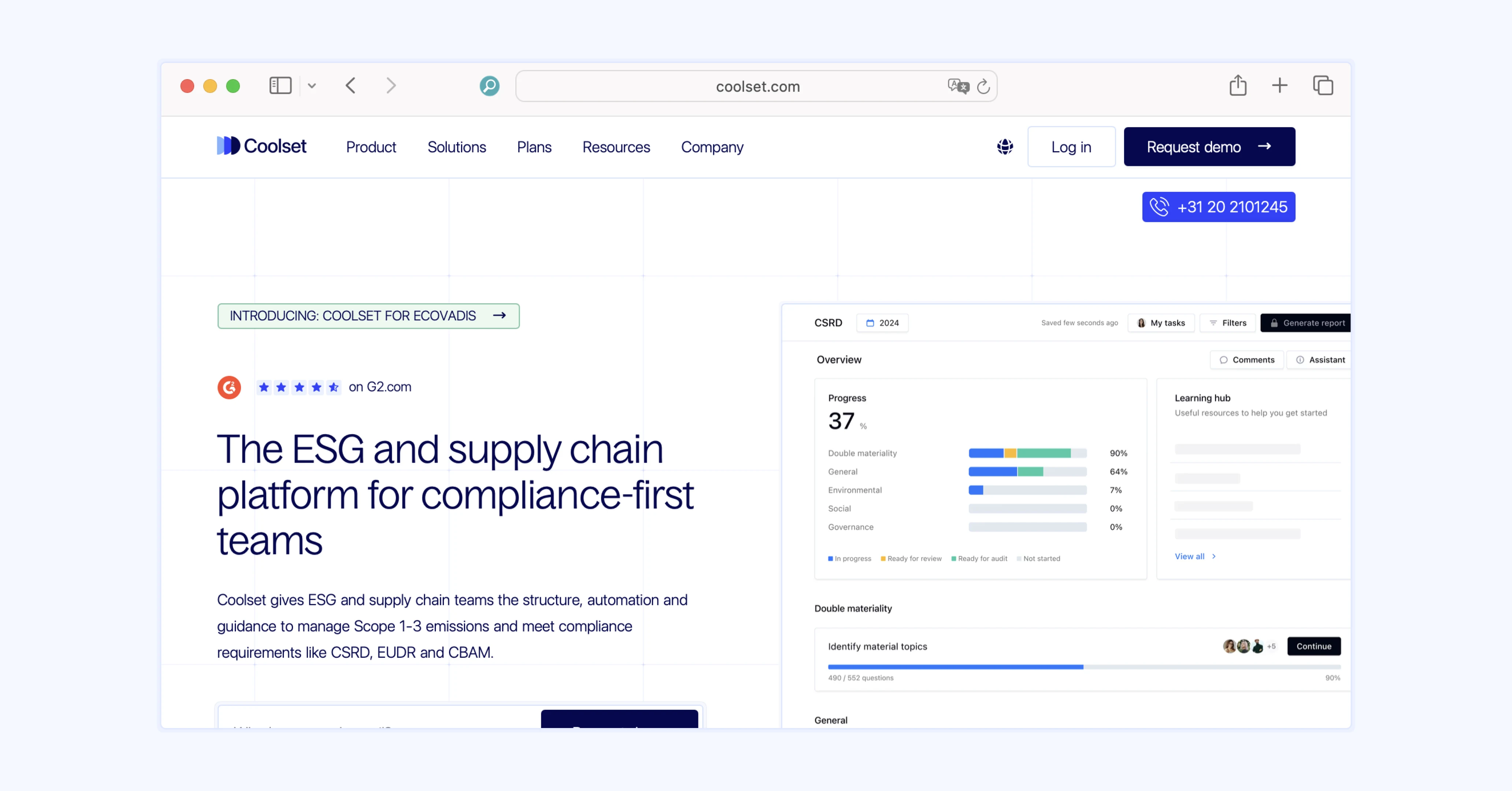Open the globe language selector
Screen dimensions: 1512x791
tap(1005, 147)
